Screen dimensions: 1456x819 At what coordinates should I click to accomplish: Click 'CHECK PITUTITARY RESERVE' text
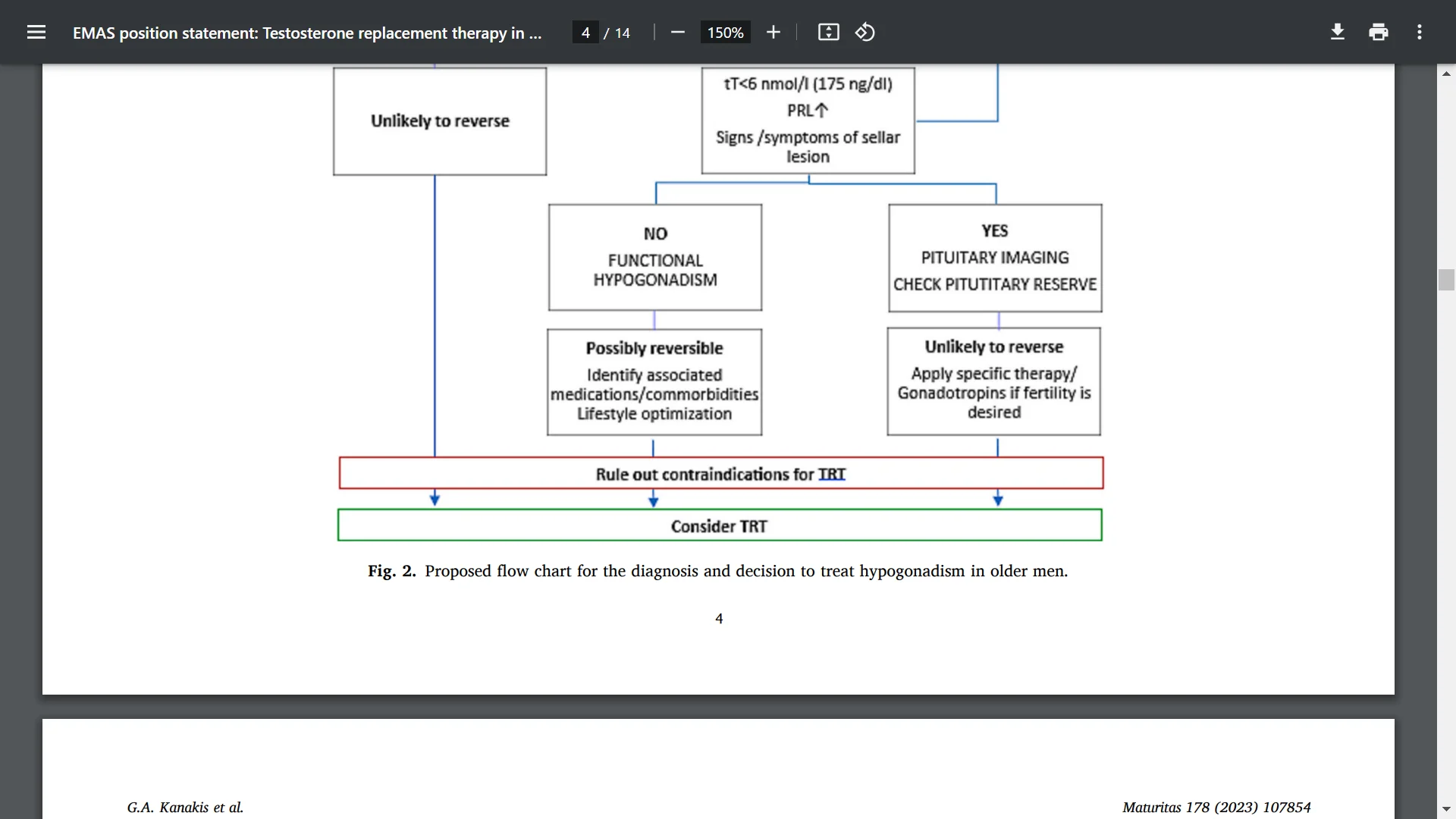tap(995, 284)
